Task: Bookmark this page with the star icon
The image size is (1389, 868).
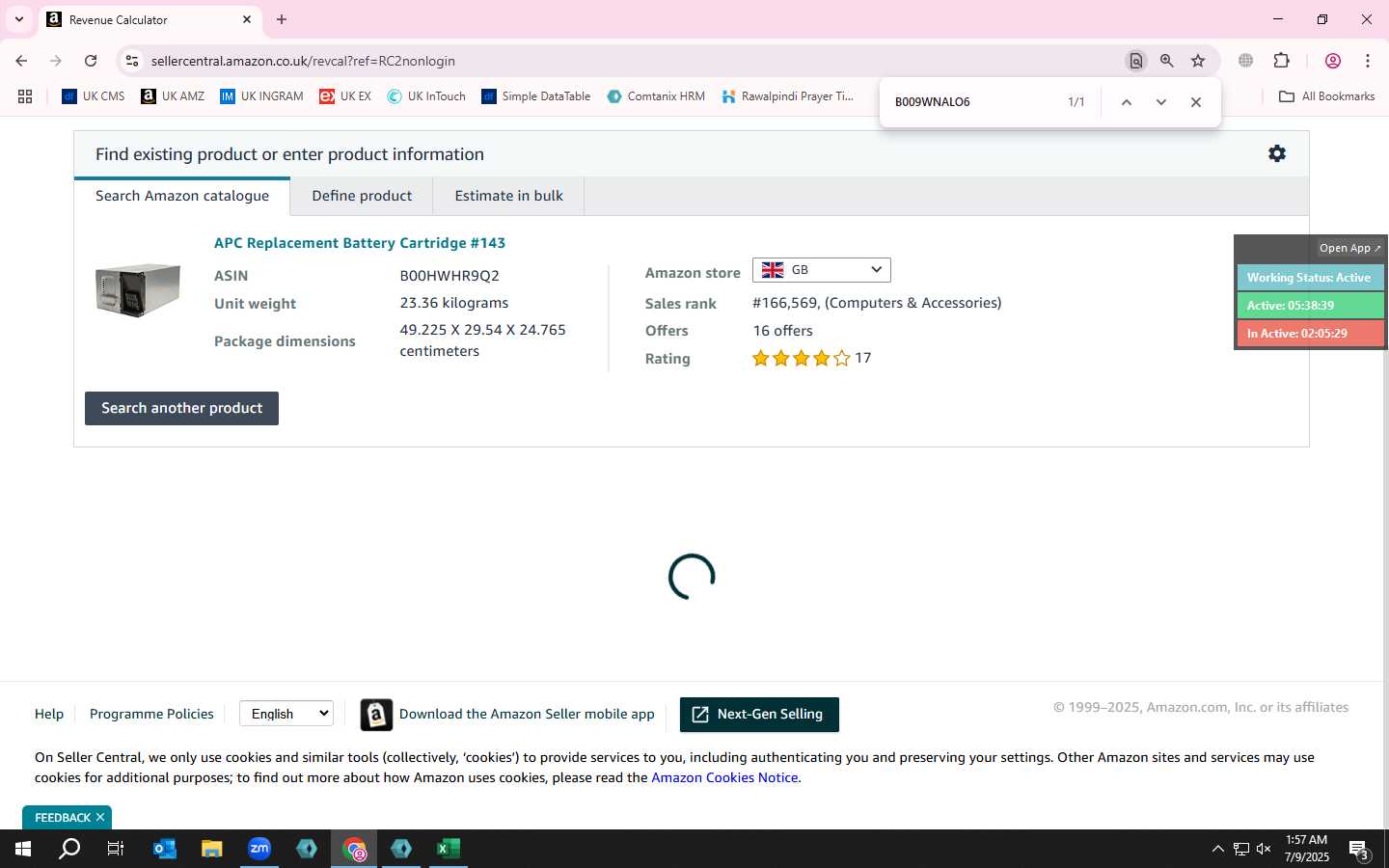Action: click(x=1198, y=61)
